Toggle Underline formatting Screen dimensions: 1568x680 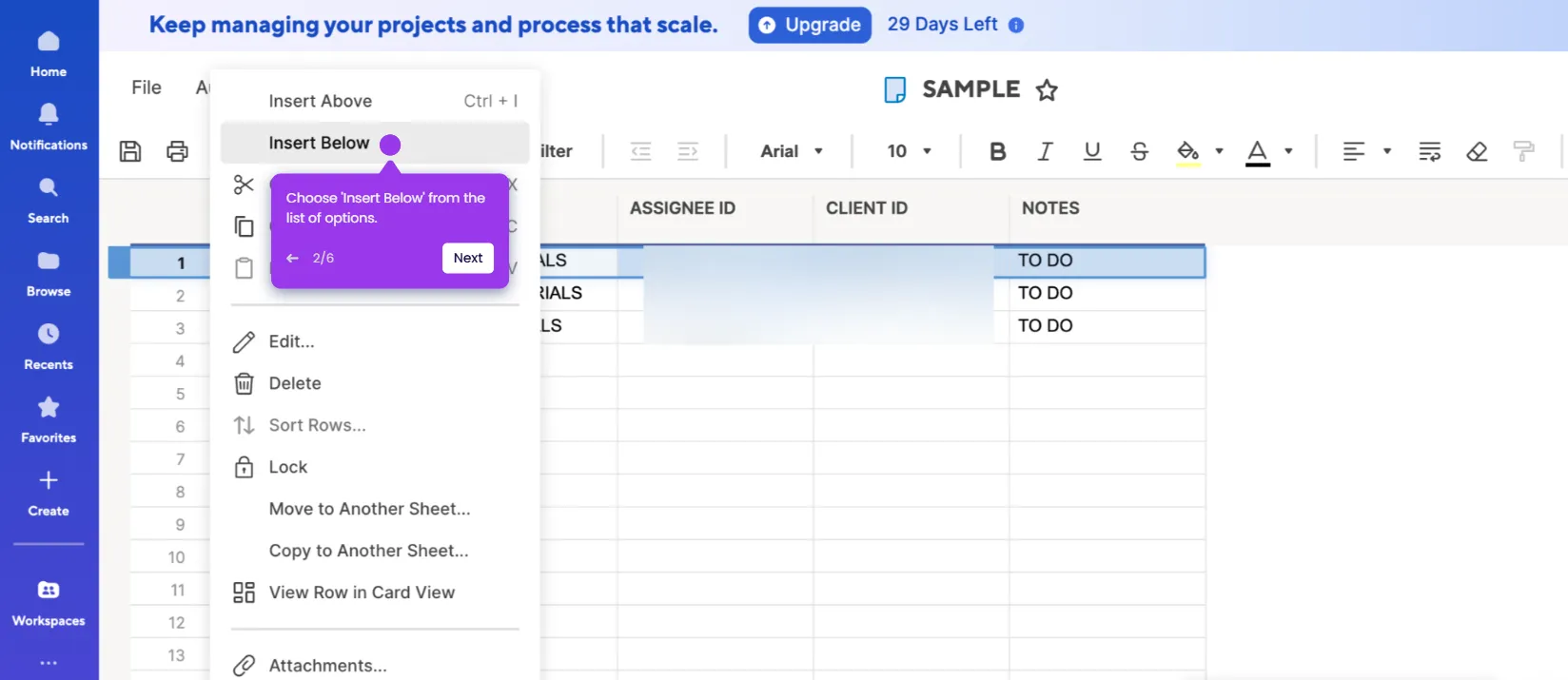[1092, 151]
